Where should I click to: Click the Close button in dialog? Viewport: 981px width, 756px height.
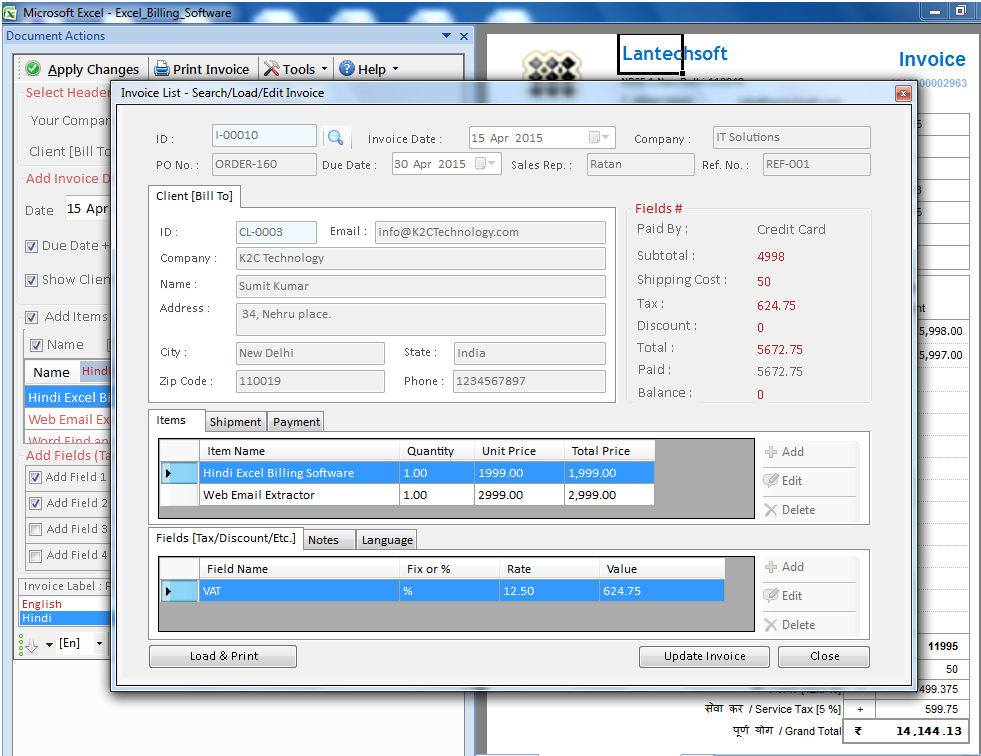click(824, 656)
